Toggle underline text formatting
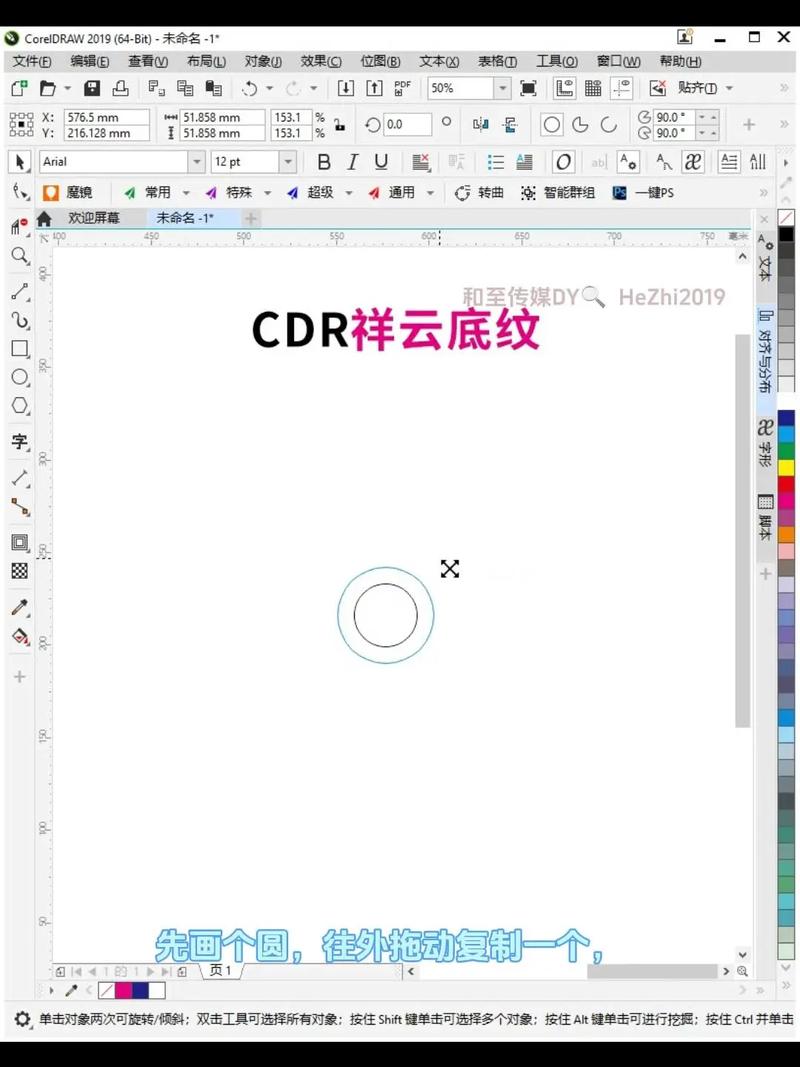The width and height of the screenshot is (800, 1067). pyautogui.click(x=379, y=161)
